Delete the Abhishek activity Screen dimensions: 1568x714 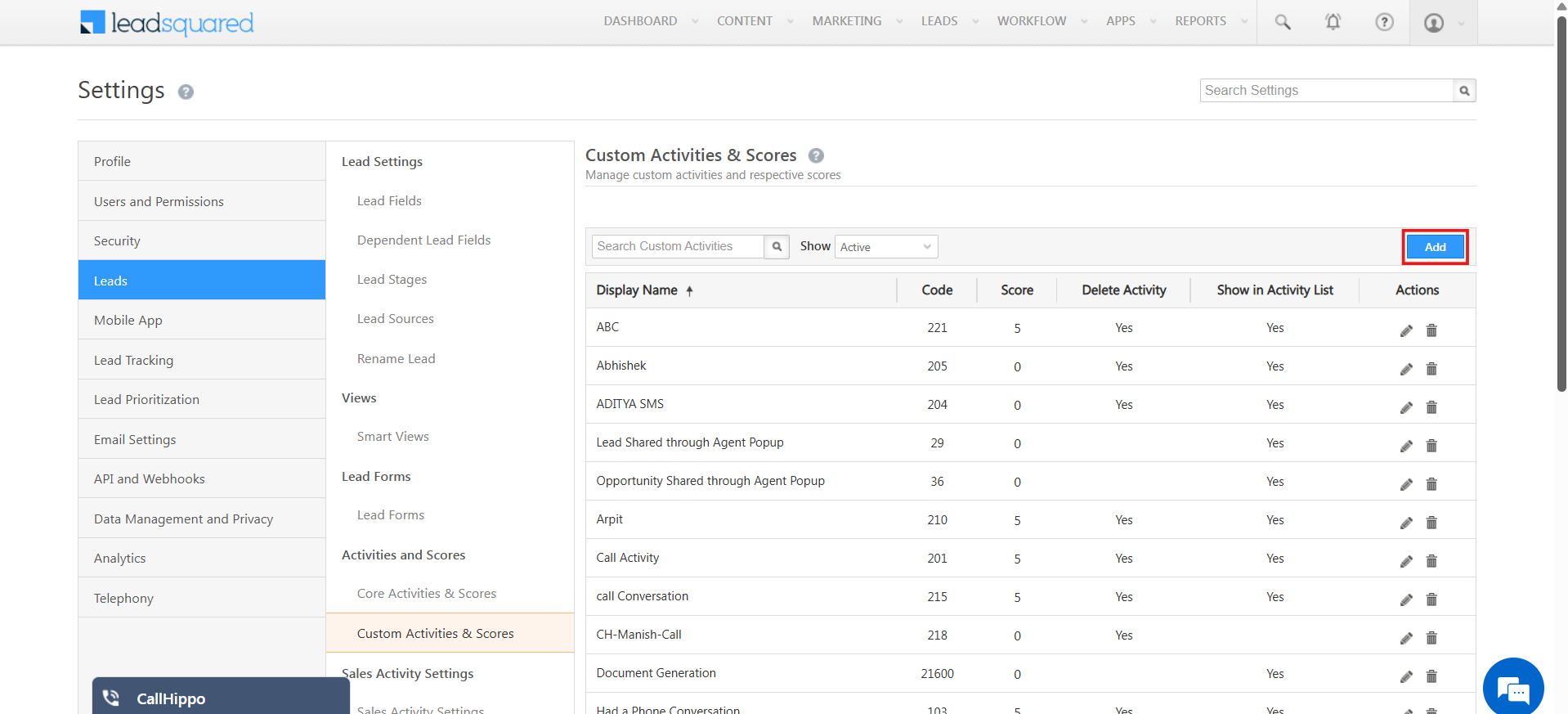coord(1431,369)
